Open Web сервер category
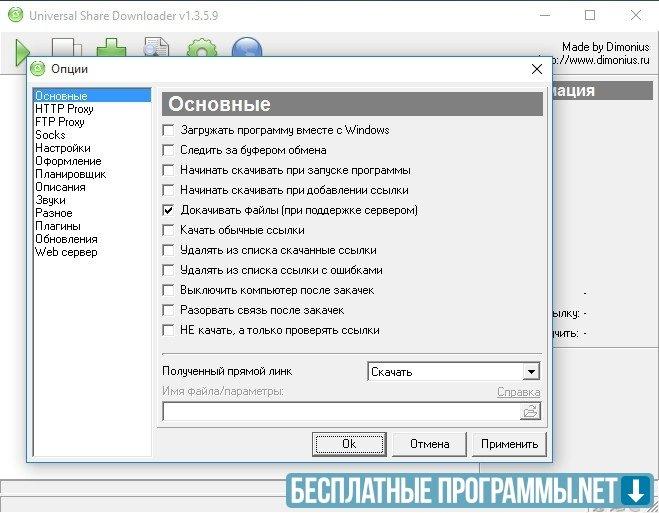Viewport: 659px width, 513px height. coord(66,252)
